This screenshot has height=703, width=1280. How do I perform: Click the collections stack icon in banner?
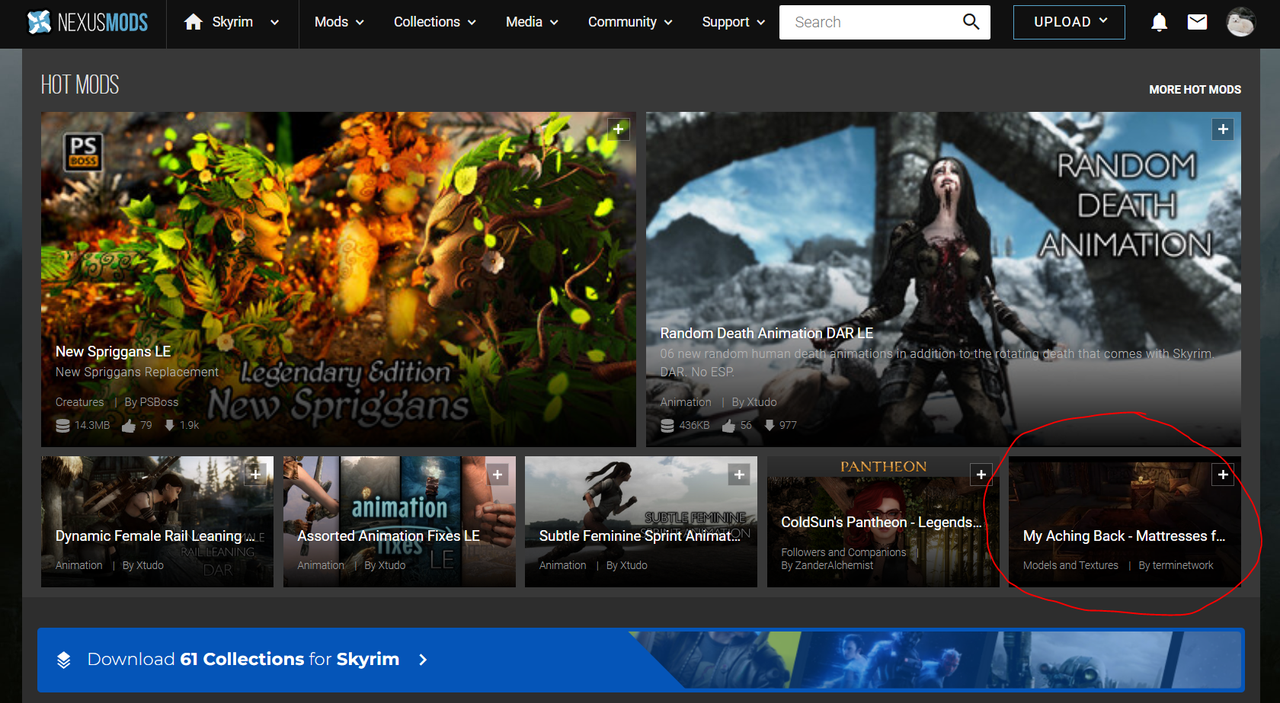click(64, 660)
